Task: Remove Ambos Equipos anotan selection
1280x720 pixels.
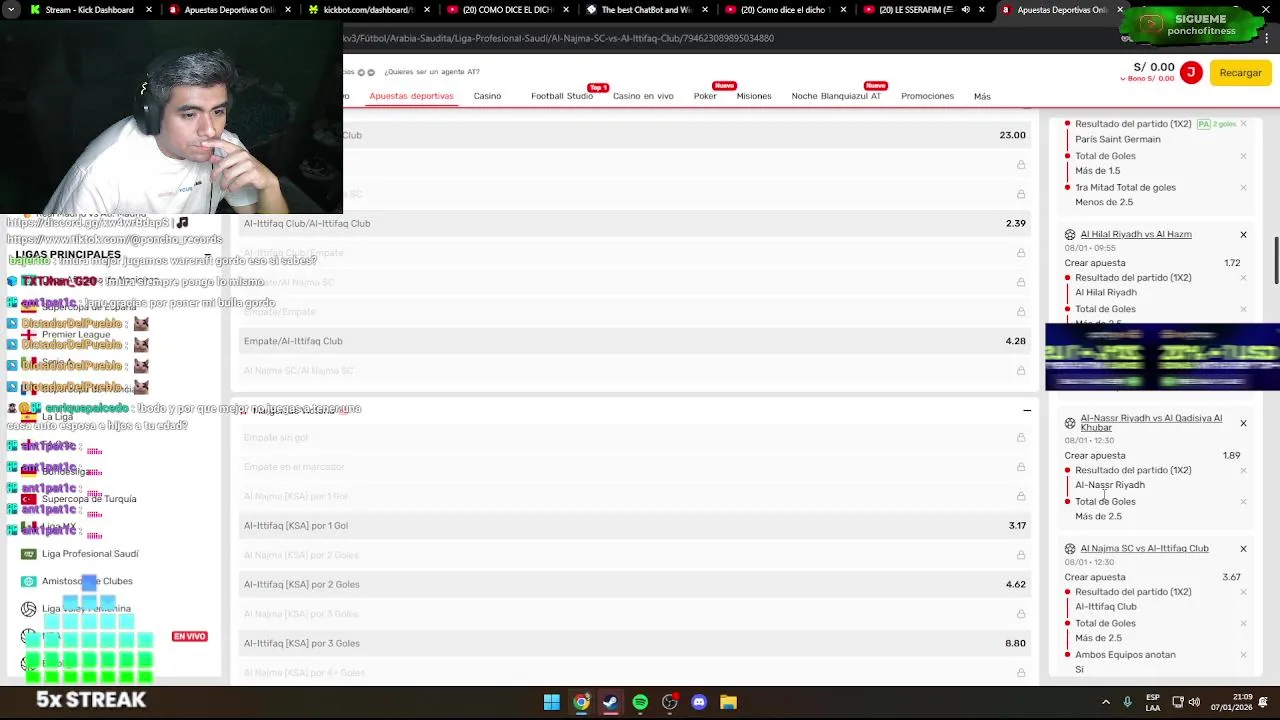Action: pos(1243,655)
